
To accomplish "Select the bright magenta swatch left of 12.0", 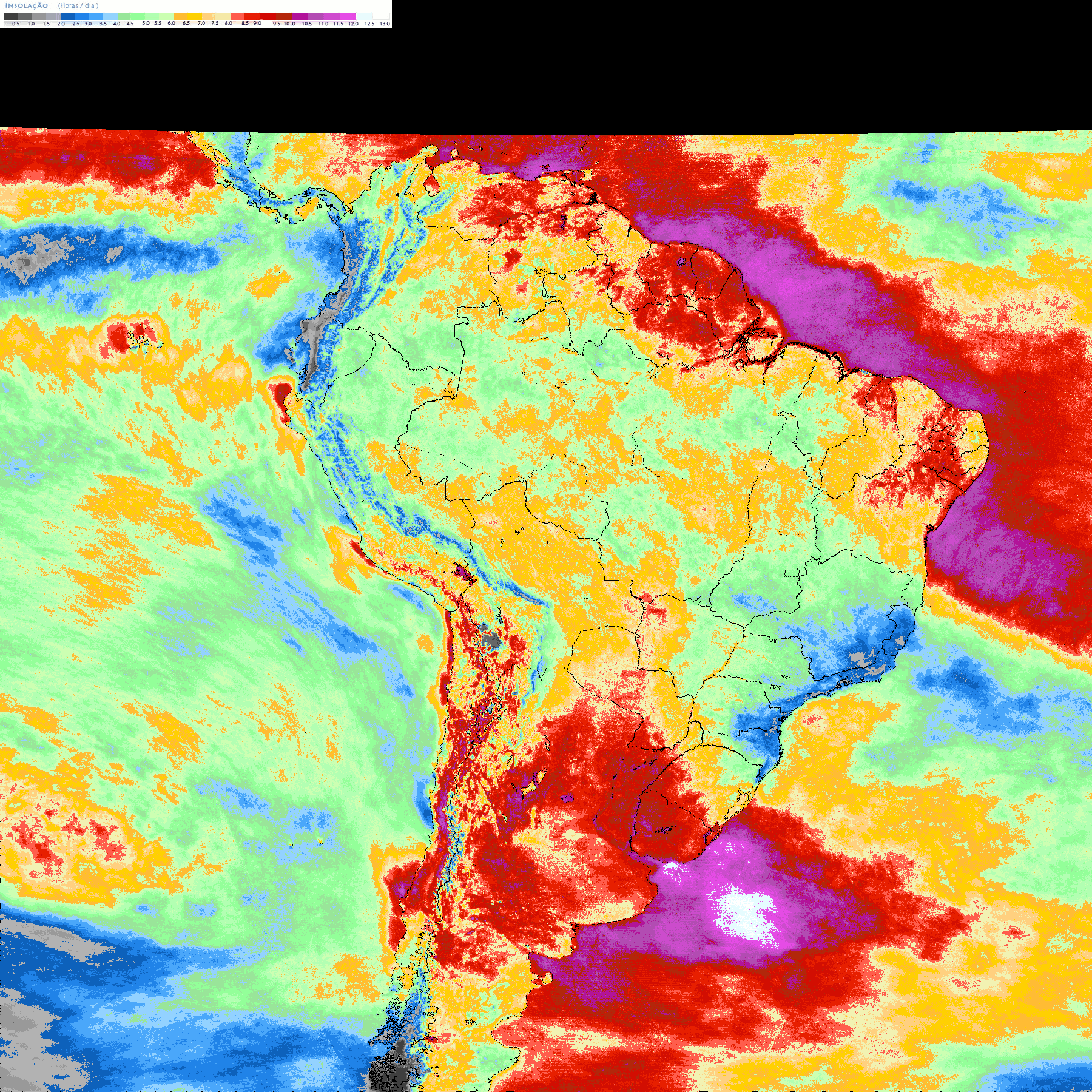I will [x=348, y=16].
